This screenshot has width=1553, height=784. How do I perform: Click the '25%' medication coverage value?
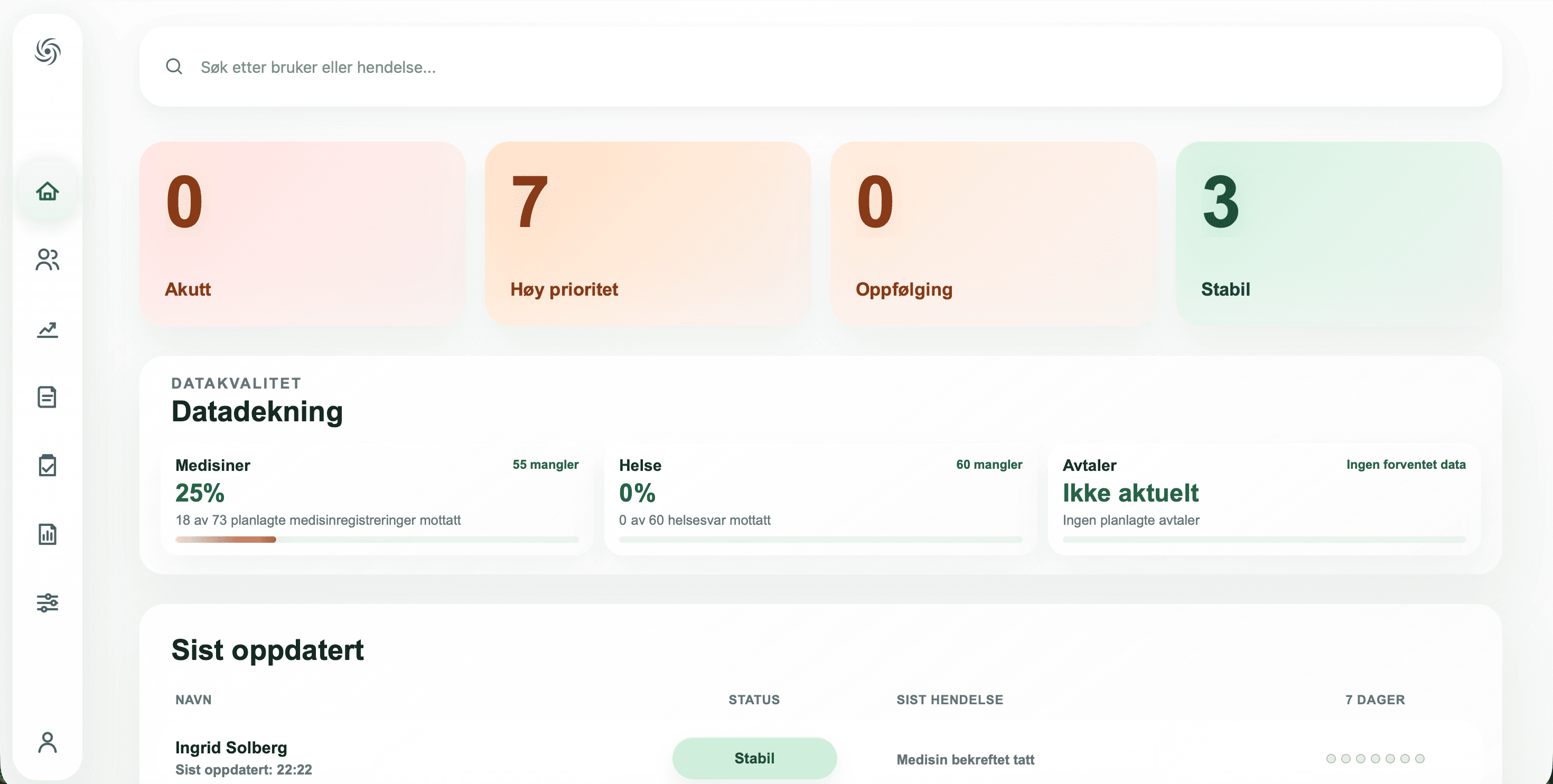[200, 493]
